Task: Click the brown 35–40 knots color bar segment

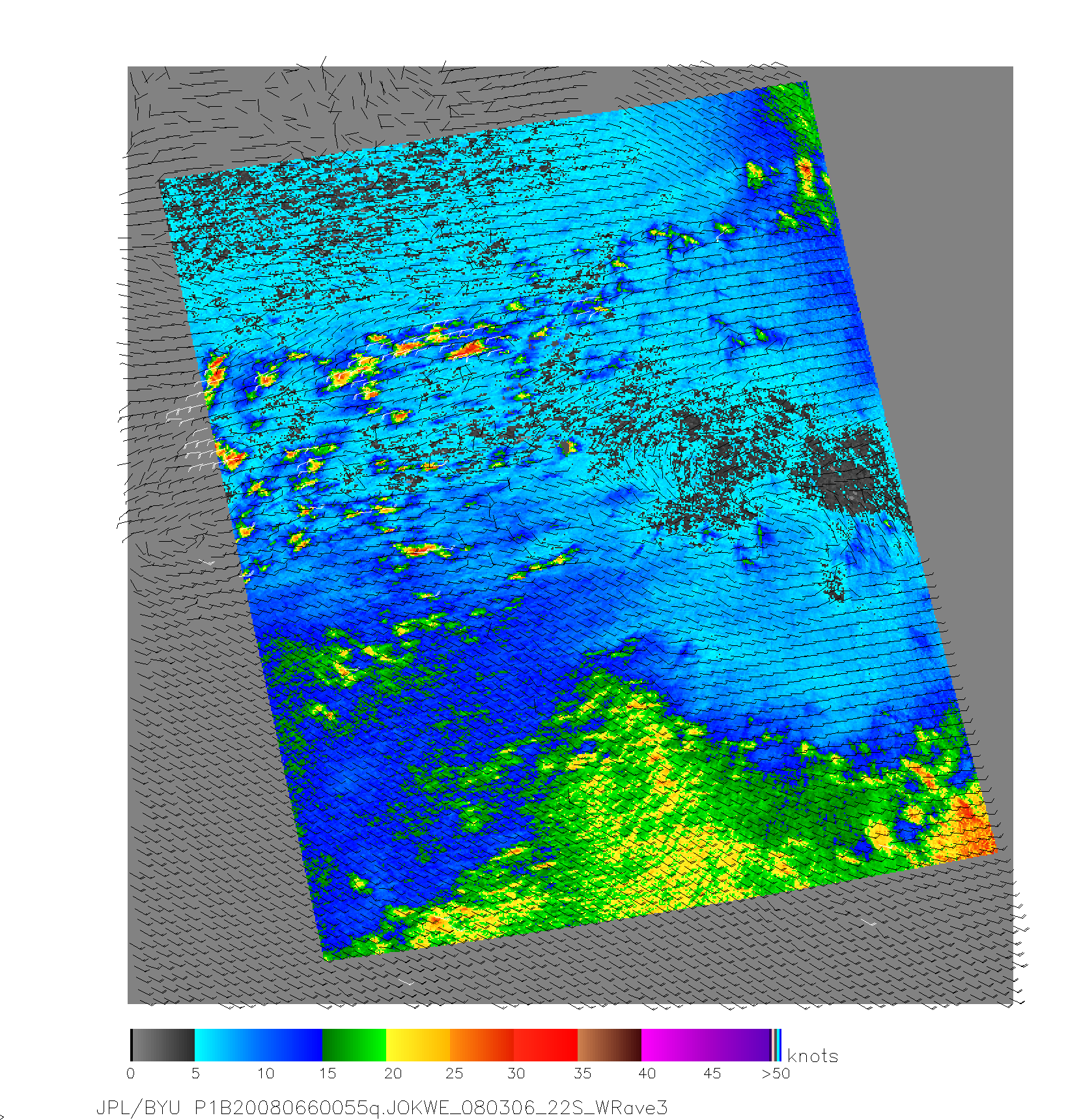Action: (x=610, y=1045)
